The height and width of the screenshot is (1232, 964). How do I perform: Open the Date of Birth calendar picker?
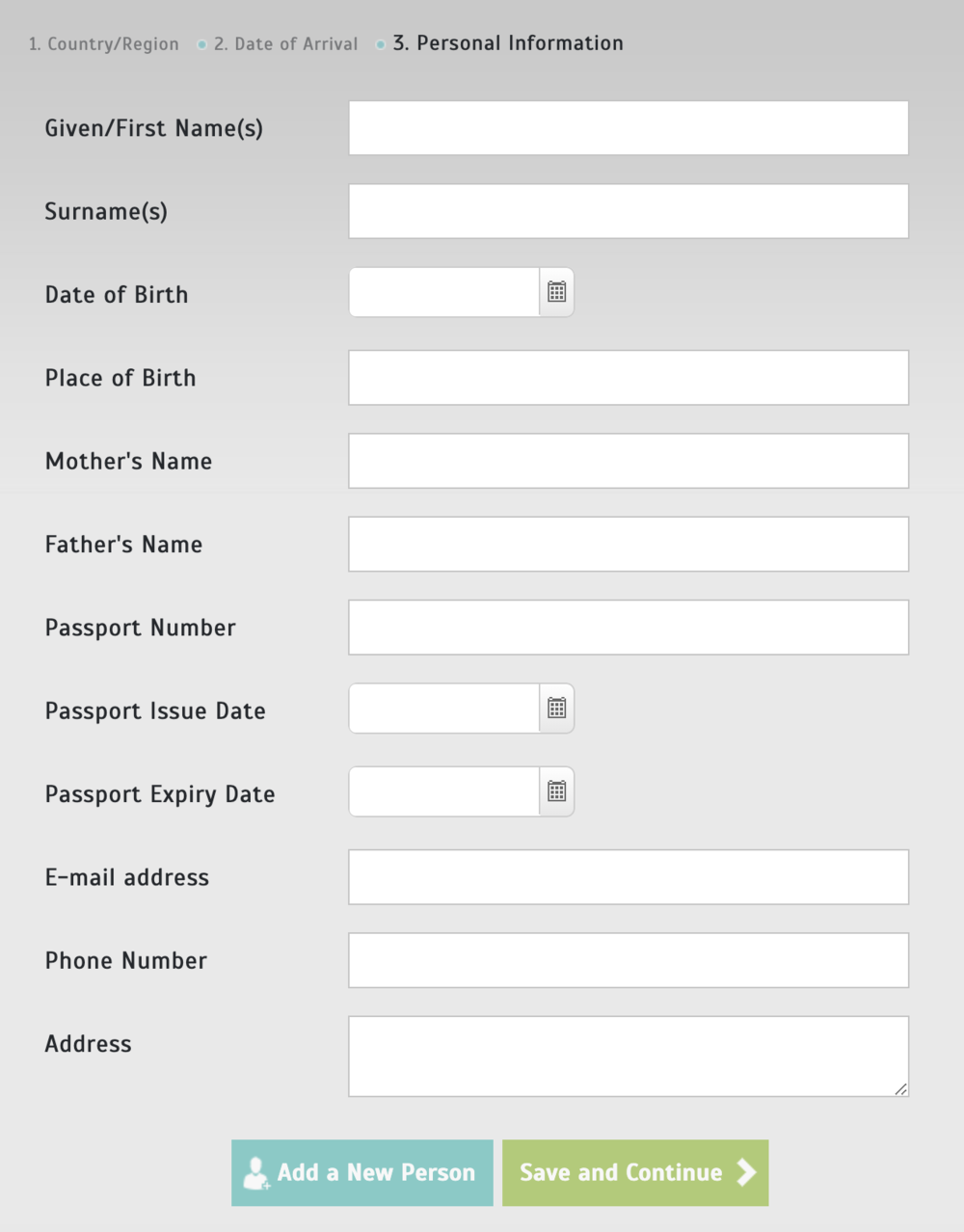coord(556,292)
